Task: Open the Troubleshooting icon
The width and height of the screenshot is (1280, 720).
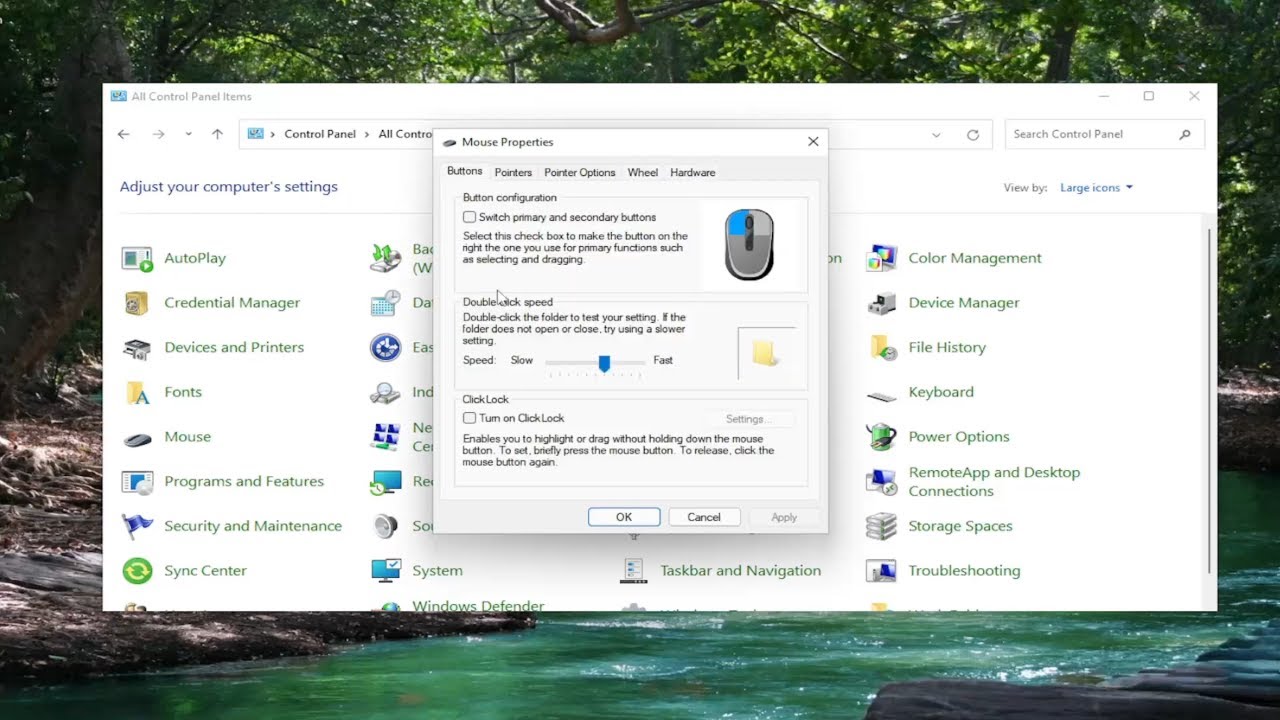Action: point(881,571)
